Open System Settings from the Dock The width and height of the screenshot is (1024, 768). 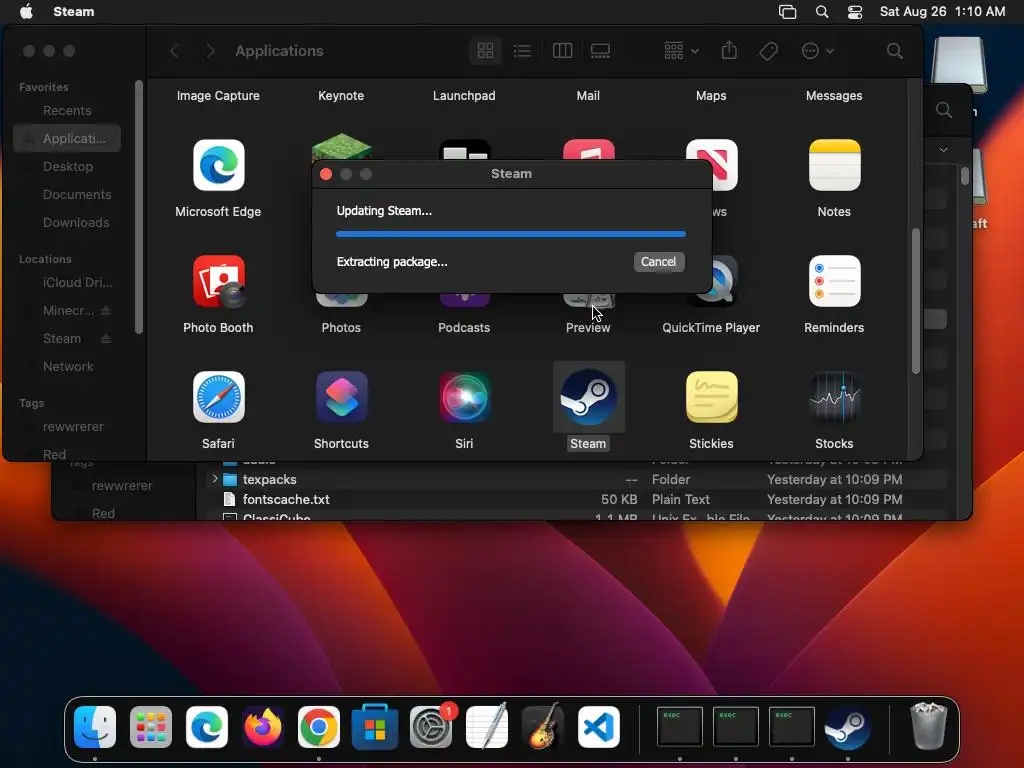[431, 727]
